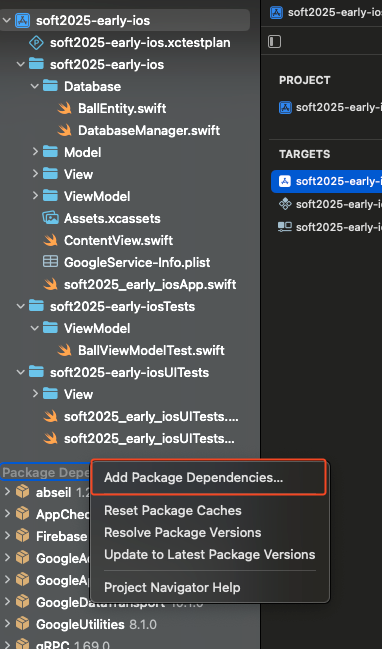Expand the abseil package
Screen dimensions: 382x649
click(7, 492)
